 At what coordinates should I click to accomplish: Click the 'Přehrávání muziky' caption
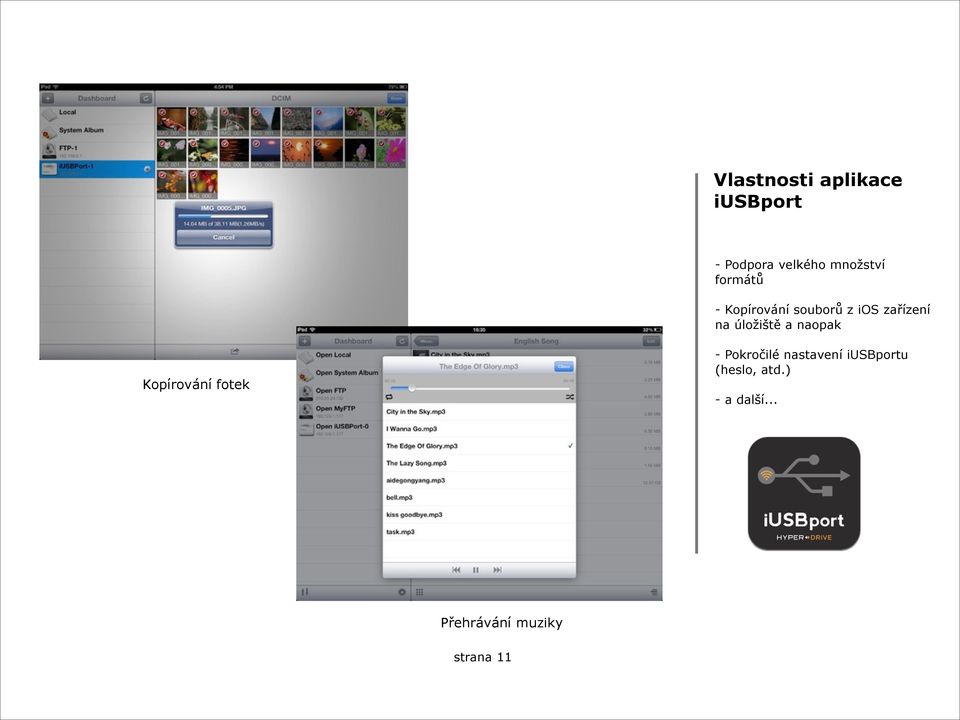pos(501,623)
